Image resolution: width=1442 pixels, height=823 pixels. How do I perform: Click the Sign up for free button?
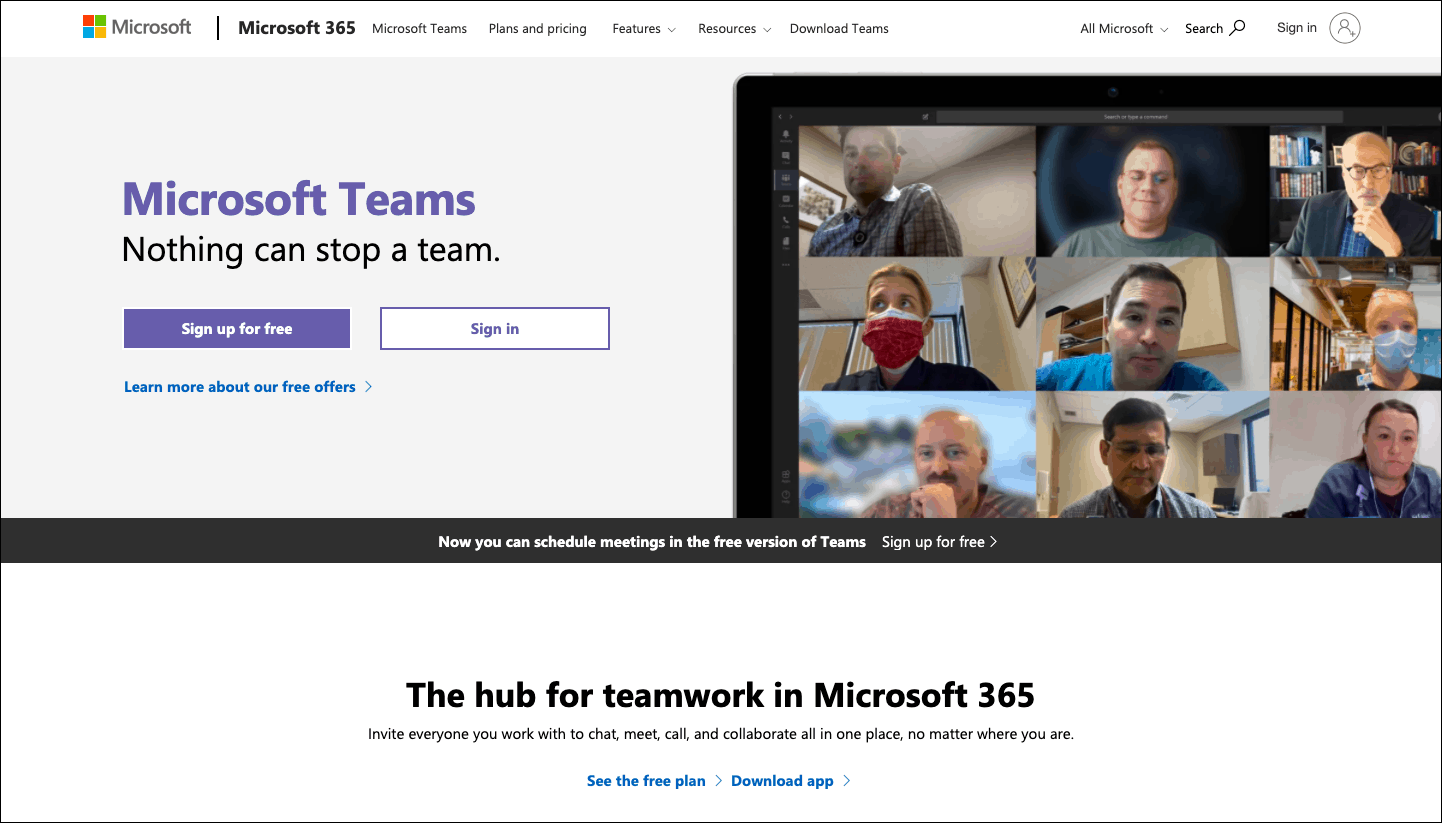[x=236, y=328]
